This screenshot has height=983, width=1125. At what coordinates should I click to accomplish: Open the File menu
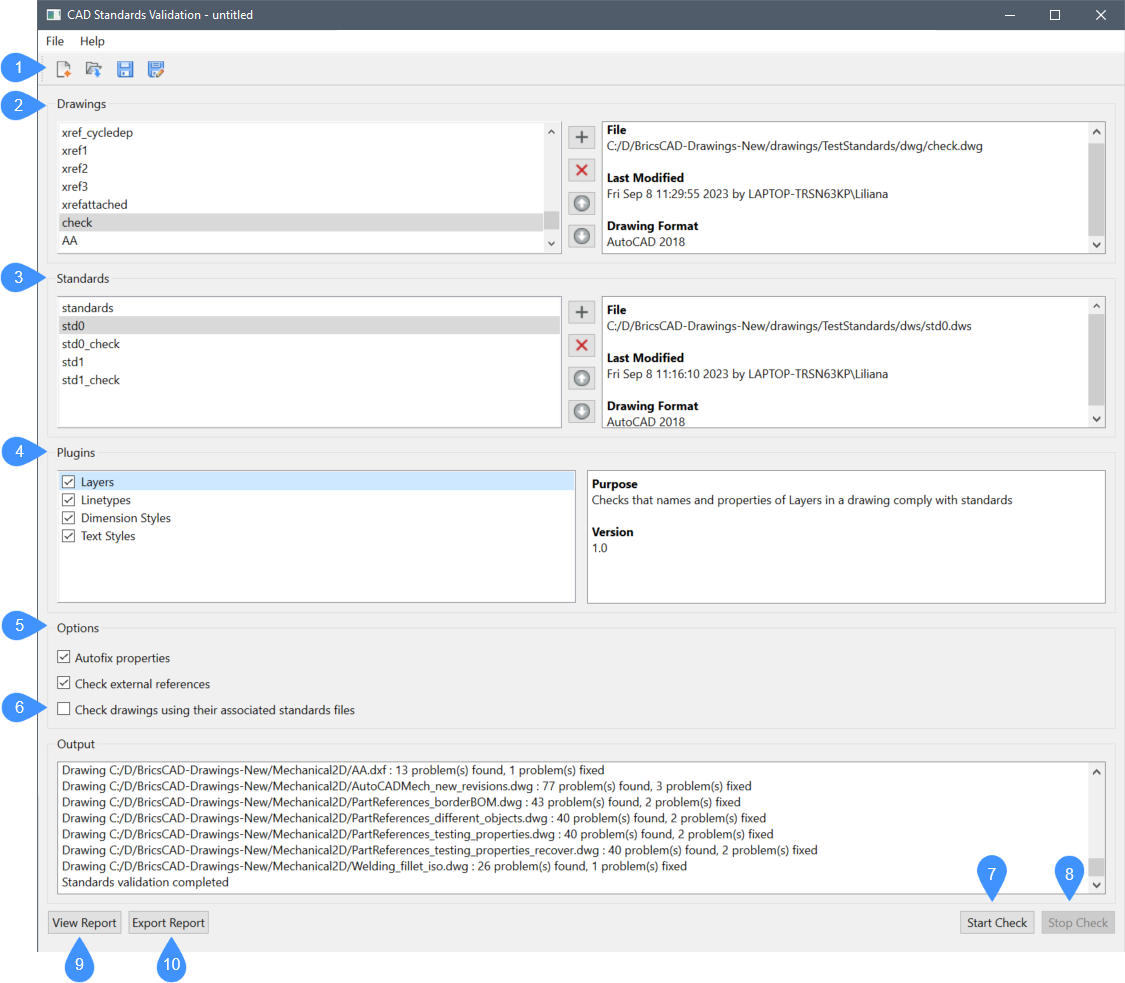coord(55,41)
